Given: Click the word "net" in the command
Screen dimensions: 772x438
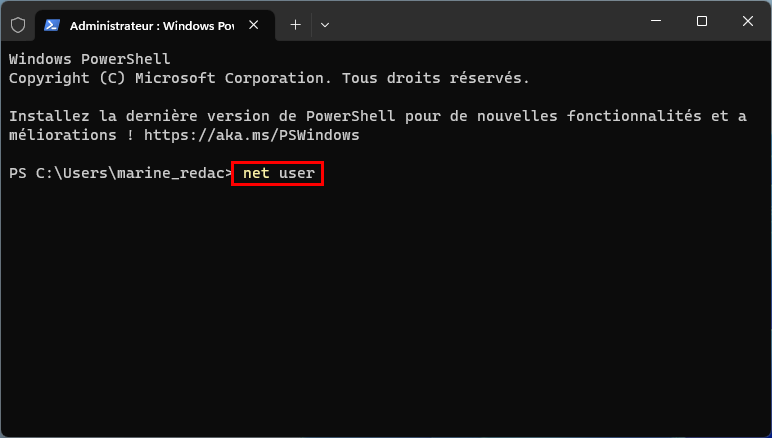Looking at the screenshot, I should (x=256, y=173).
